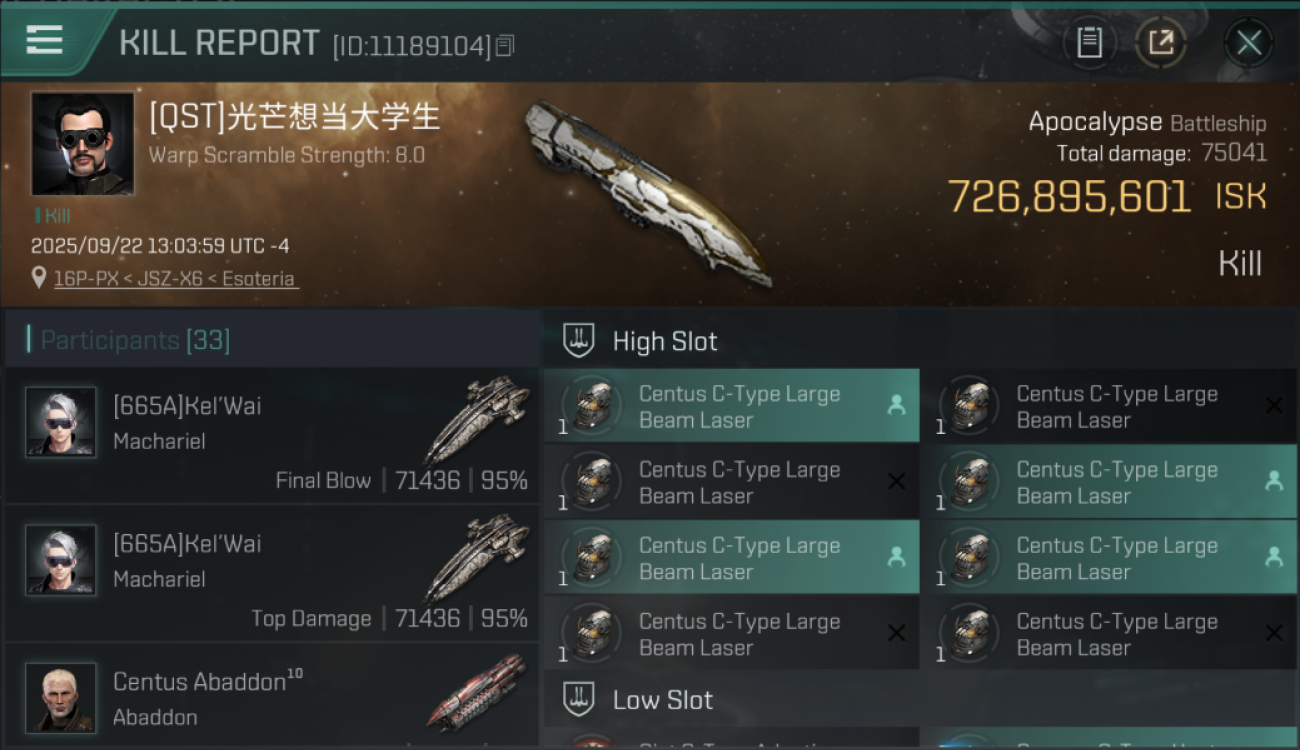The image size is (1300, 750).
Task: Close the kill report window
Action: [1249, 42]
